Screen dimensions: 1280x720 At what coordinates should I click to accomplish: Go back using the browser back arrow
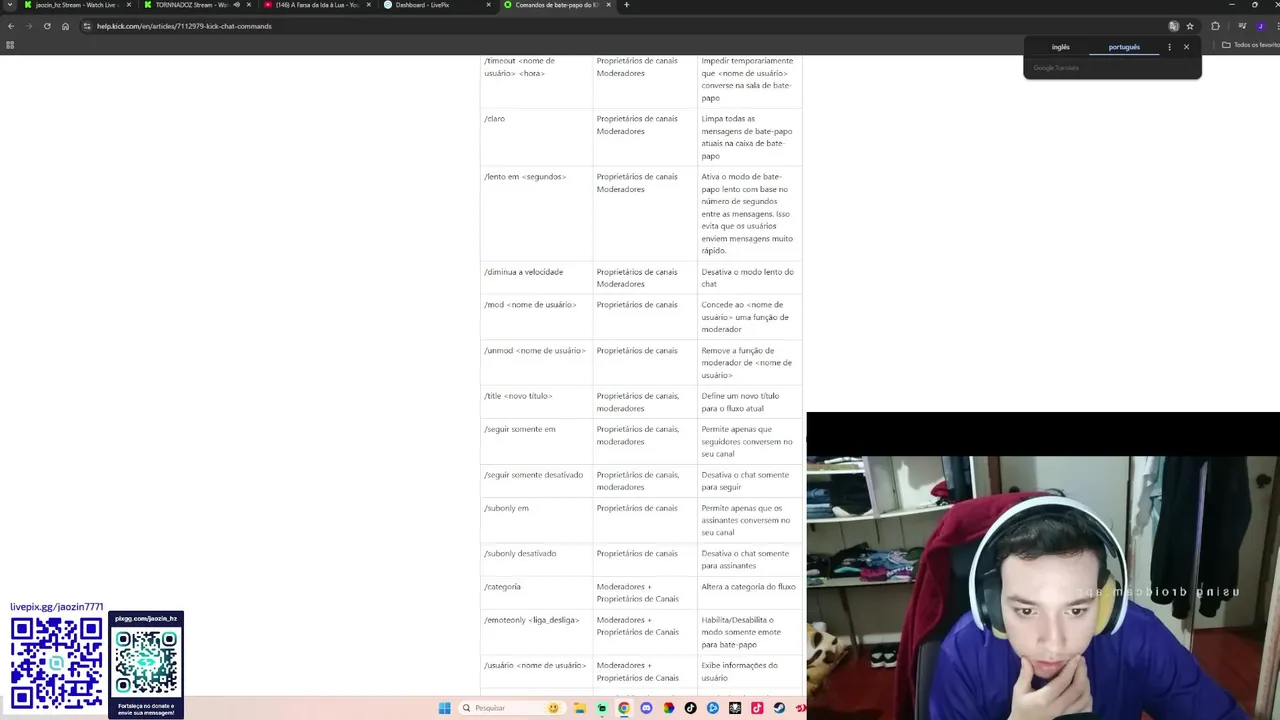tap(11, 26)
